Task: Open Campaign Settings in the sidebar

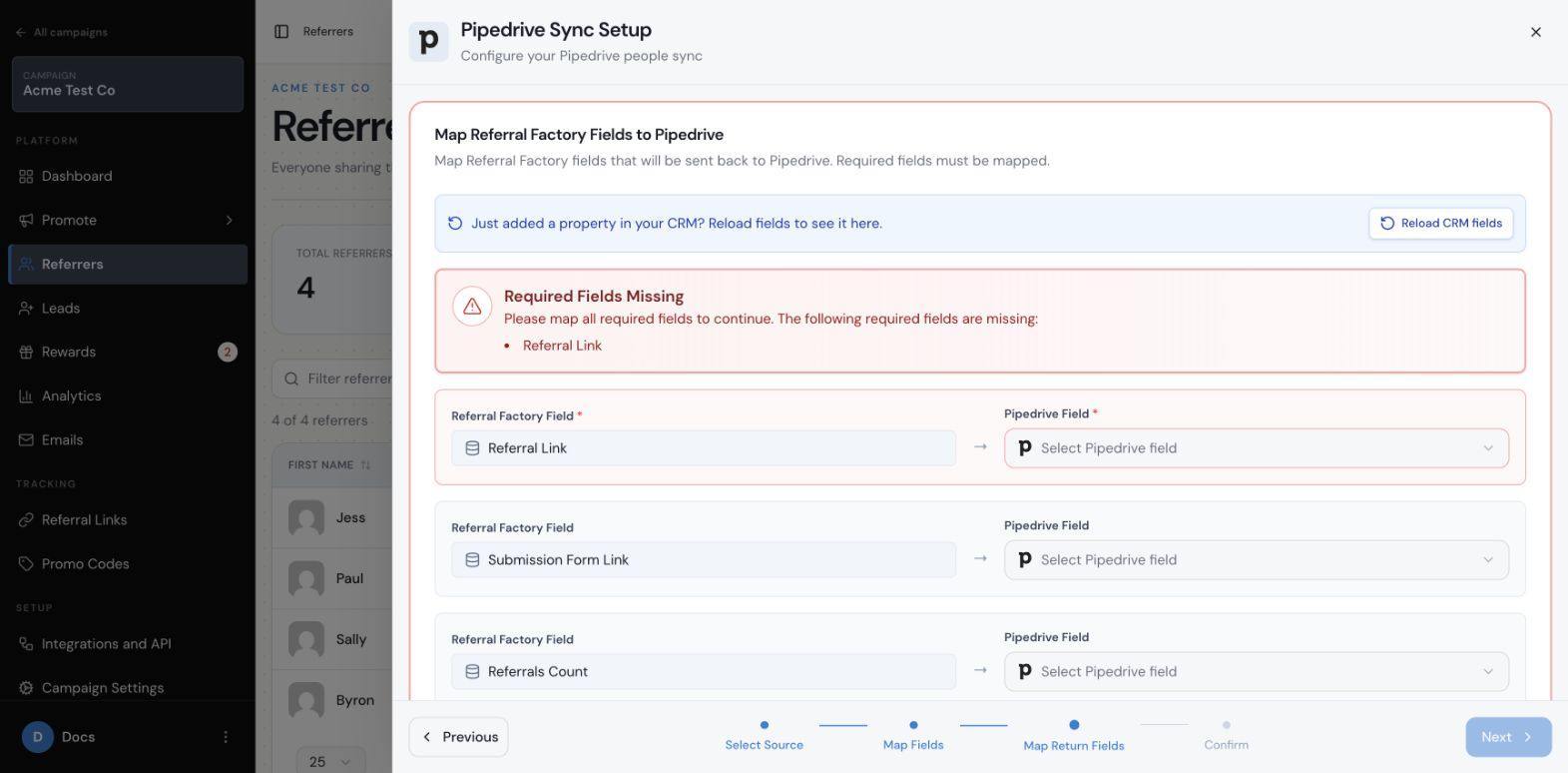Action: point(128,688)
